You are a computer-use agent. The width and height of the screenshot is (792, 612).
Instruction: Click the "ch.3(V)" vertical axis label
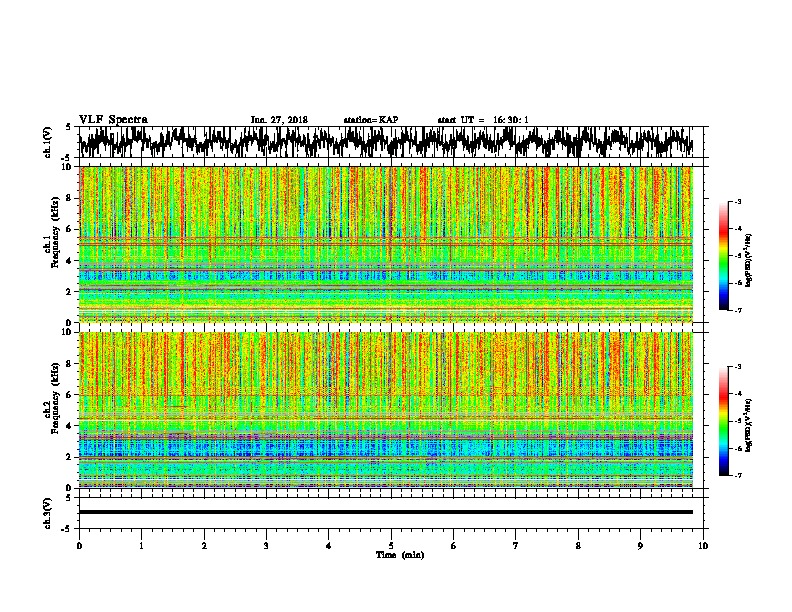(x=47, y=513)
